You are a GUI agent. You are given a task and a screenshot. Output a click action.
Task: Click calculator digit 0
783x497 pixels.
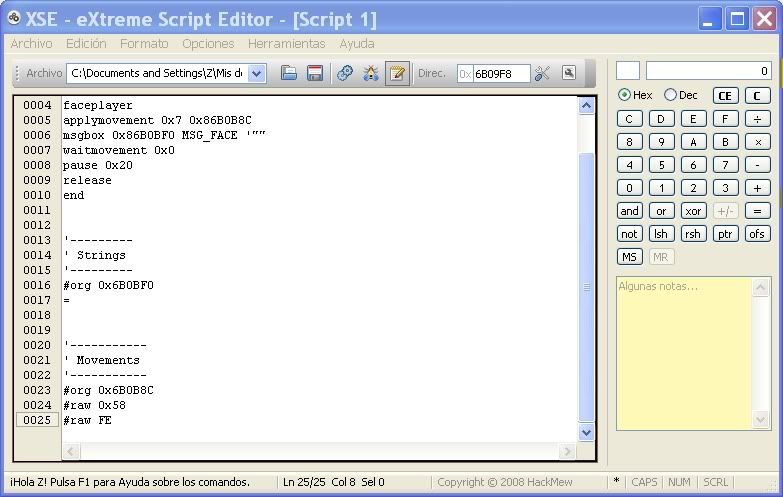pyautogui.click(x=629, y=188)
